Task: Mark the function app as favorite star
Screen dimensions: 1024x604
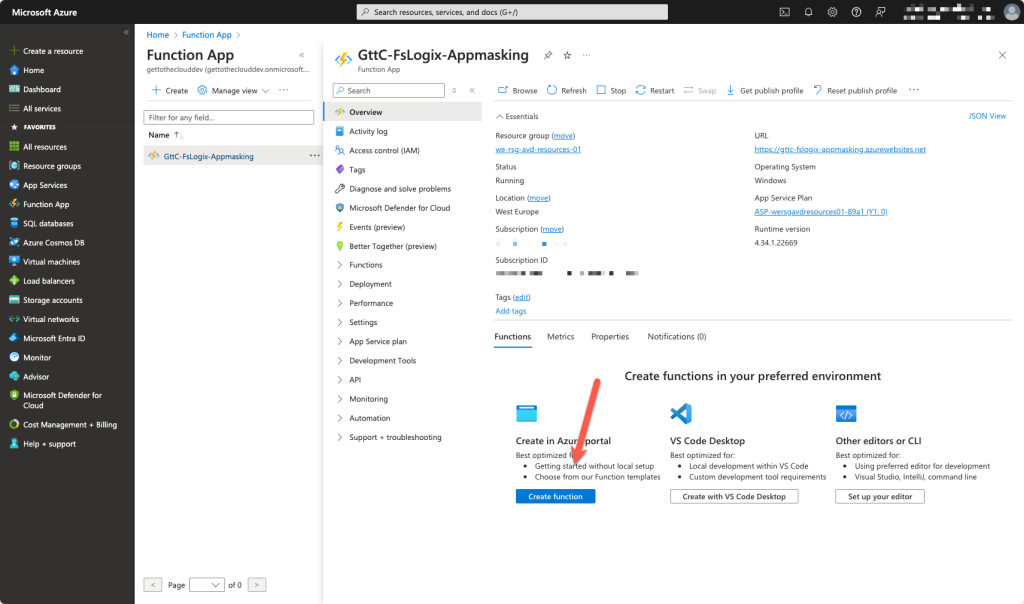Action: (x=568, y=56)
